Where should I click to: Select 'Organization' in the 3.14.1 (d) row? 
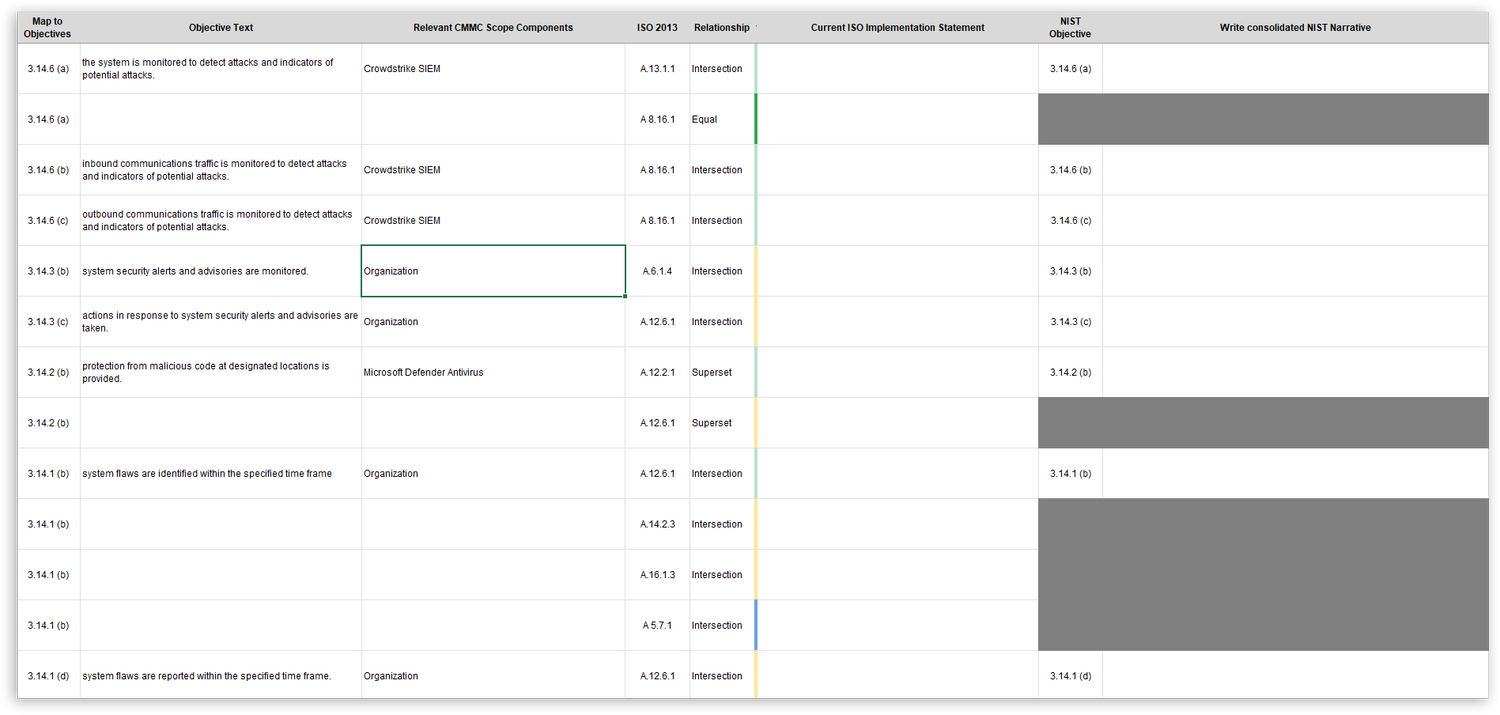pos(493,676)
